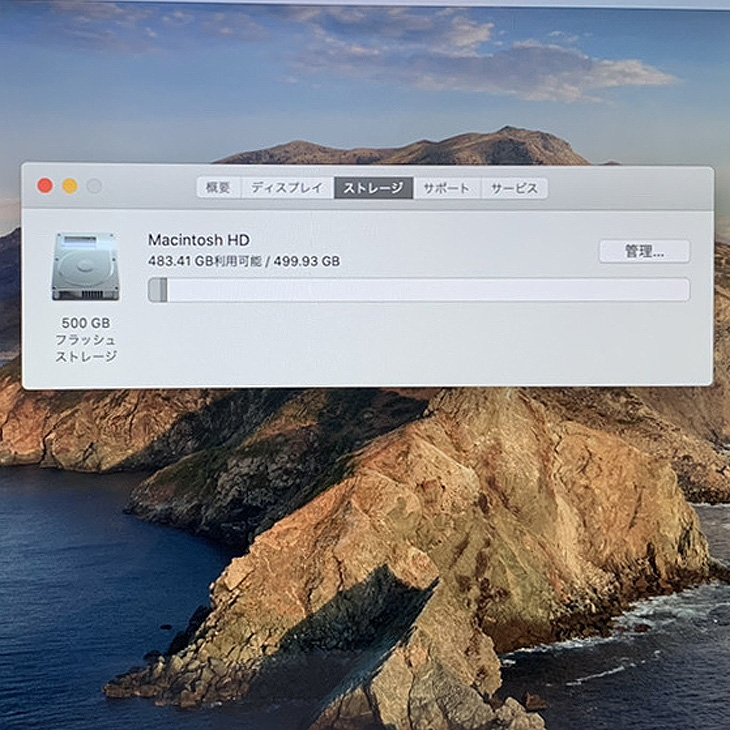
Task: Click the 管理... button
Action: [x=644, y=252]
